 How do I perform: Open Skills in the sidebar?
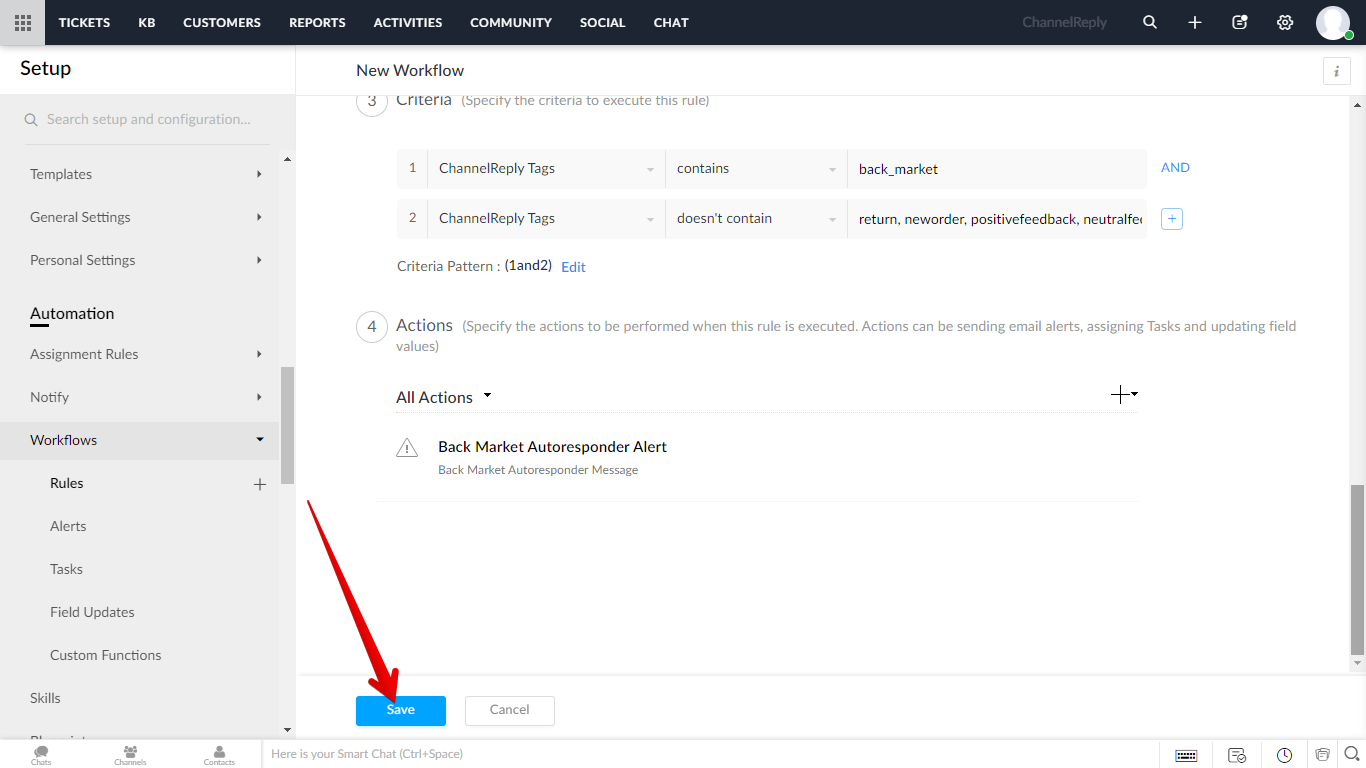tap(45, 698)
